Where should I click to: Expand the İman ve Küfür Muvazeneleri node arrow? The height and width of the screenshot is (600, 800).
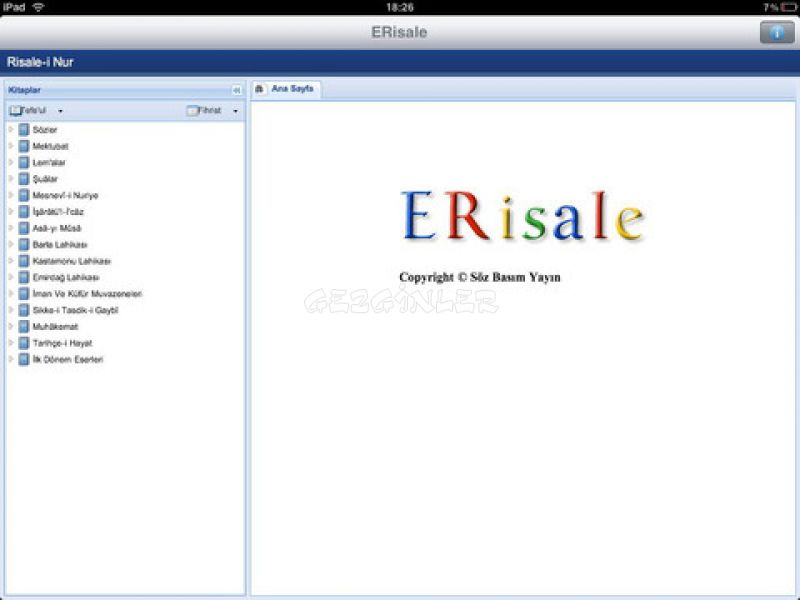pyautogui.click(x=11, y=293)
